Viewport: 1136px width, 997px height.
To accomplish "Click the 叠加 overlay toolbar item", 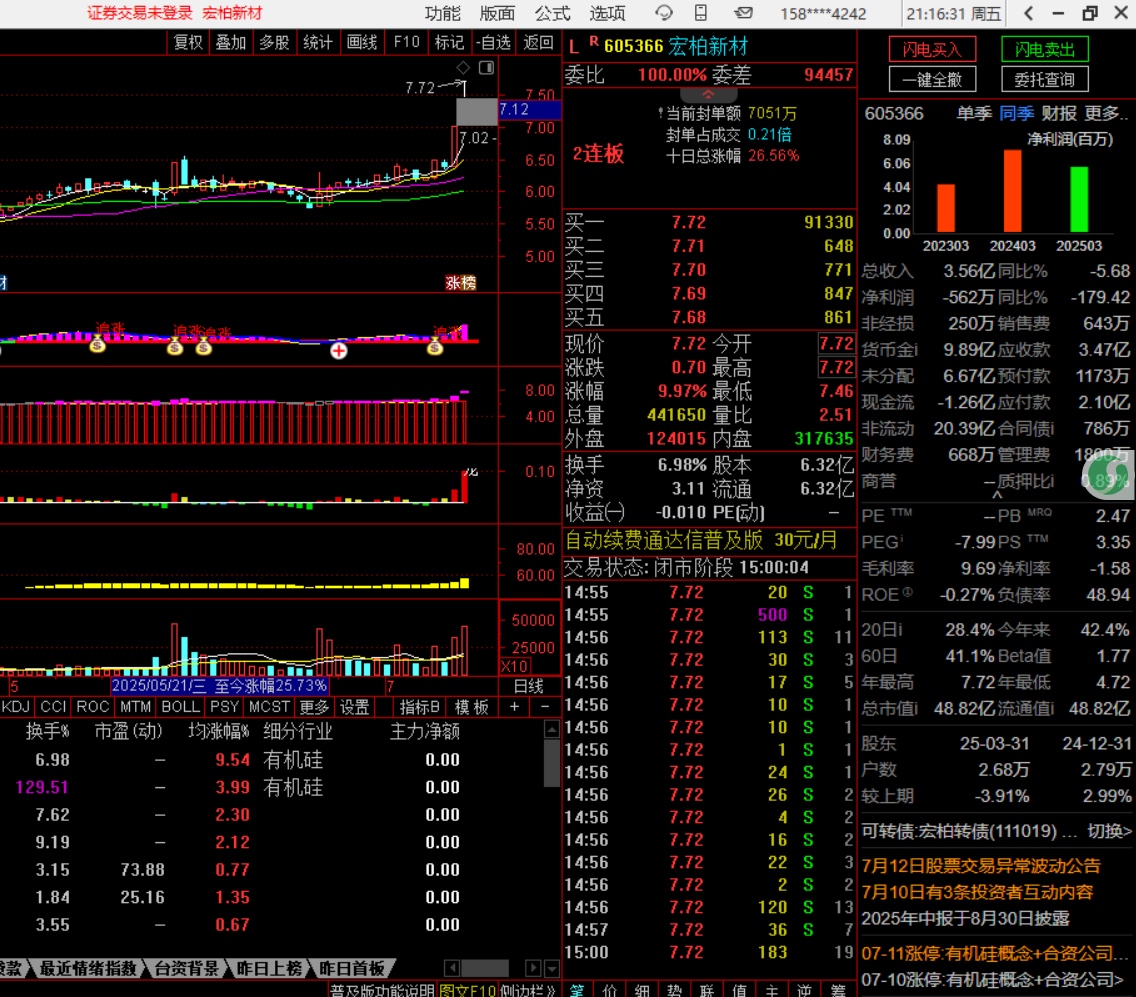I will tap(232, 43).
